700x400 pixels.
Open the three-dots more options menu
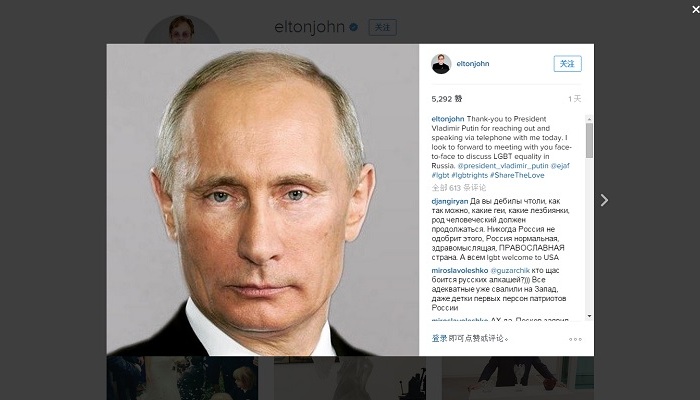(575, 339)
